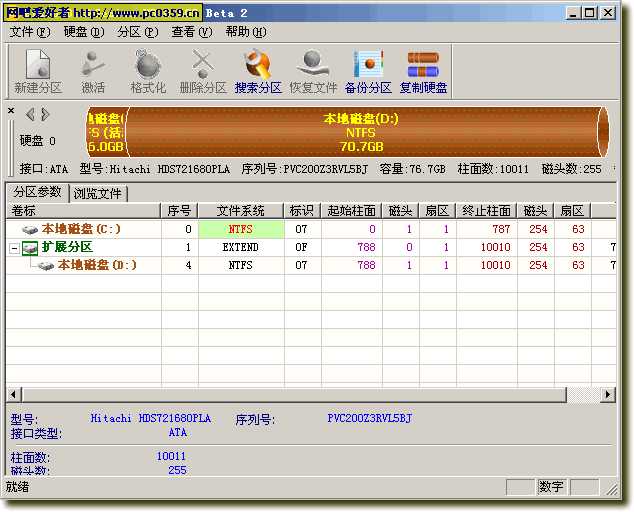Click serial number PVC200Z3RVL5BJ in details pane
Viewport: 634px width, 512px height.
pyautogui.click(x=370, y=418)
